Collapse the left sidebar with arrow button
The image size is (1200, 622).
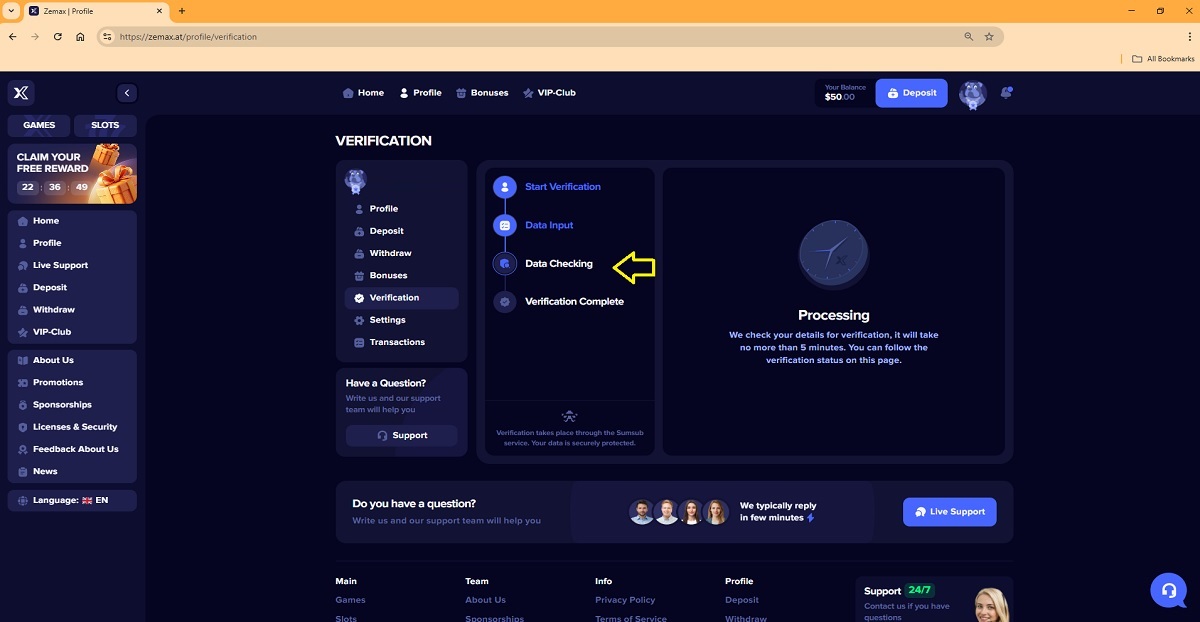127,93
